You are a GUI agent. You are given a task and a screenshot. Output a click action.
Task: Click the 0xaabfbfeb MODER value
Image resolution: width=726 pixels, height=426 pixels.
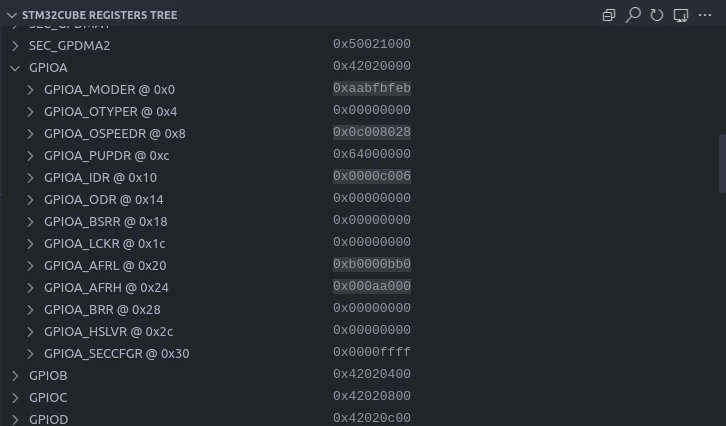click(372, 88)
